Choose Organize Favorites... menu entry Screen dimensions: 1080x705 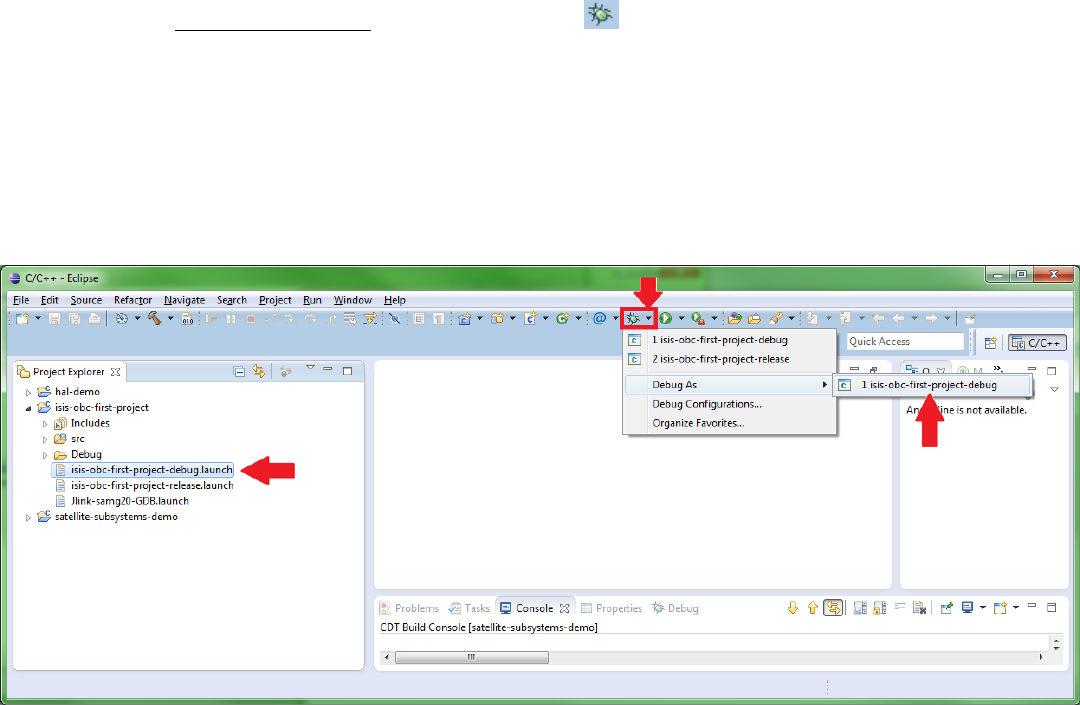pyautogui.click(x=729, y=423)
